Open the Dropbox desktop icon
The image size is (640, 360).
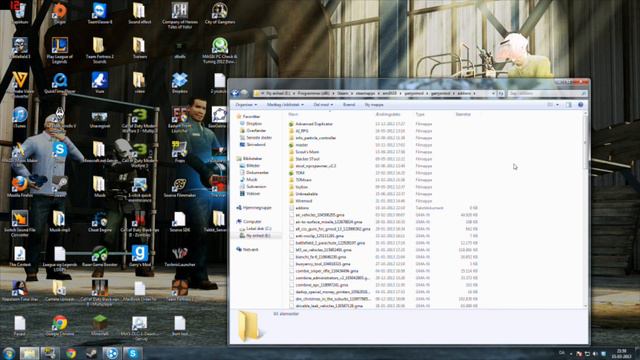[180, 83]
